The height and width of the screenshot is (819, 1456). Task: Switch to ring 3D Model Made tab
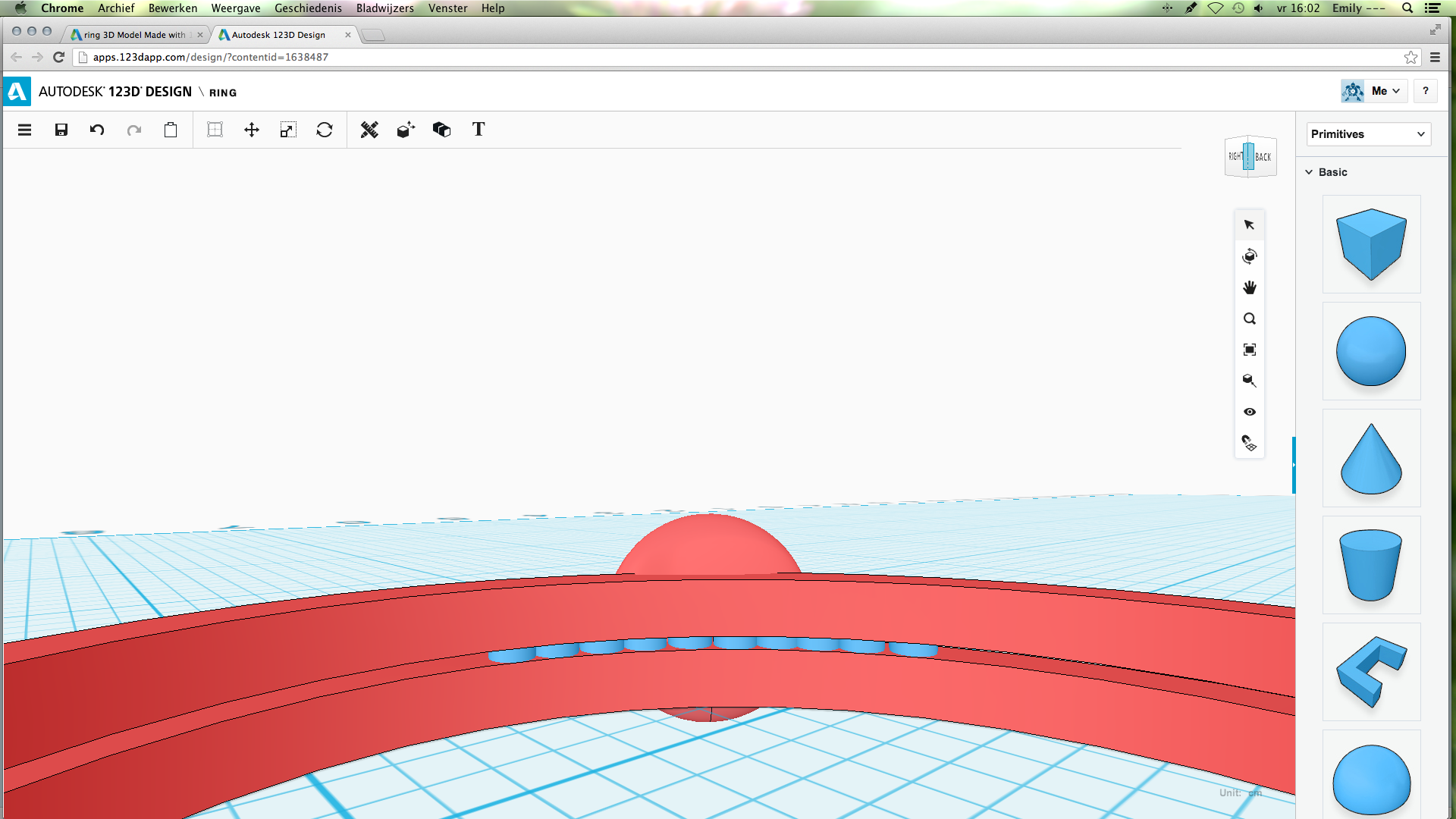click(x=130, y=34)
